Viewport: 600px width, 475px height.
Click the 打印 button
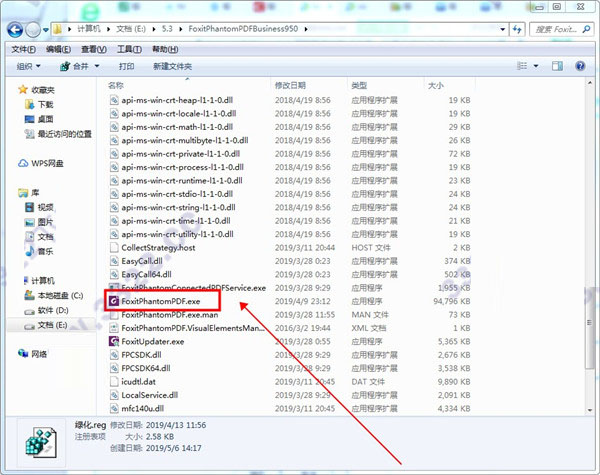click(x=126, y=66)
